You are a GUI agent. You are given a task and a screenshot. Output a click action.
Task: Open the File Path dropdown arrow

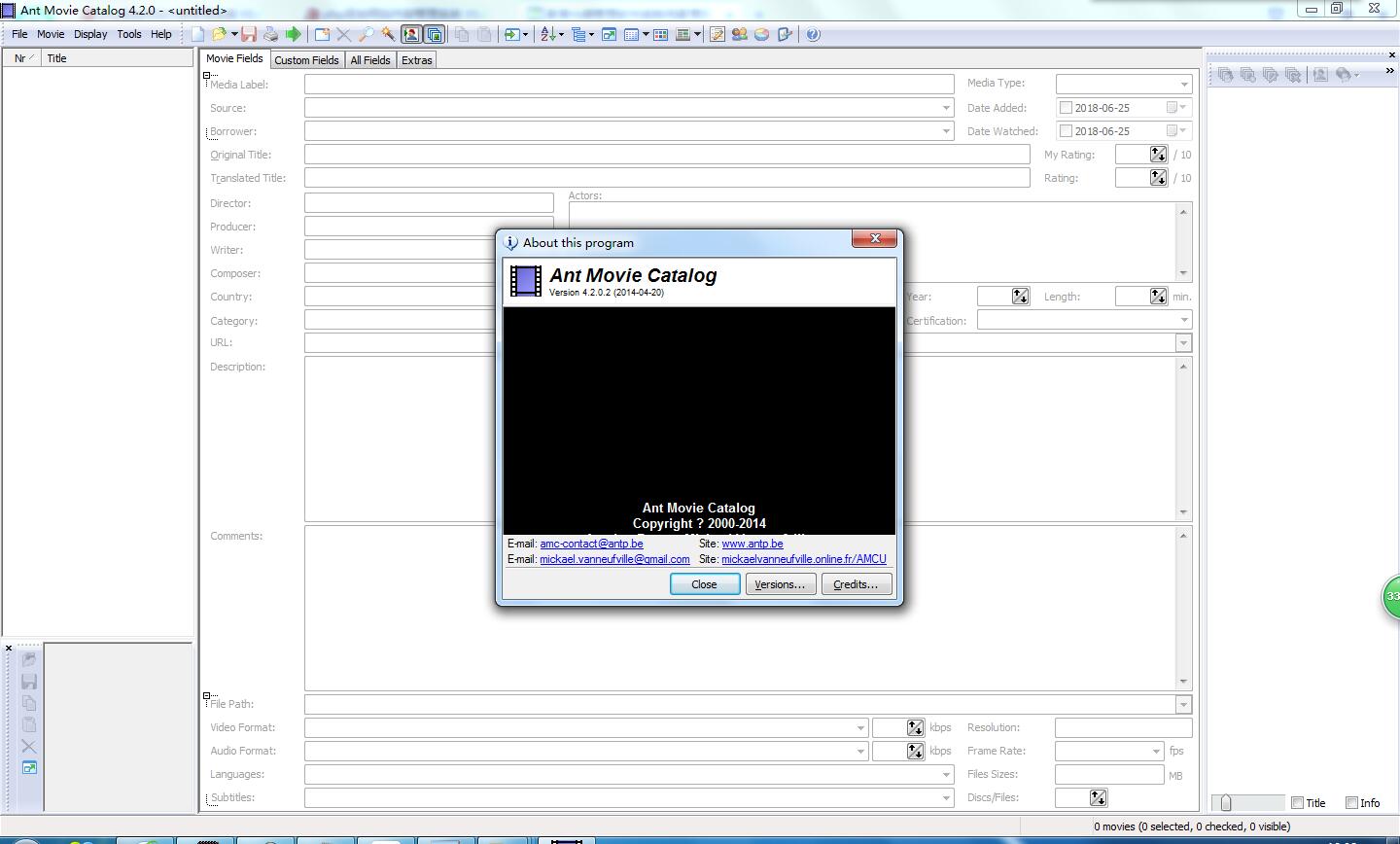point(1183,704)
